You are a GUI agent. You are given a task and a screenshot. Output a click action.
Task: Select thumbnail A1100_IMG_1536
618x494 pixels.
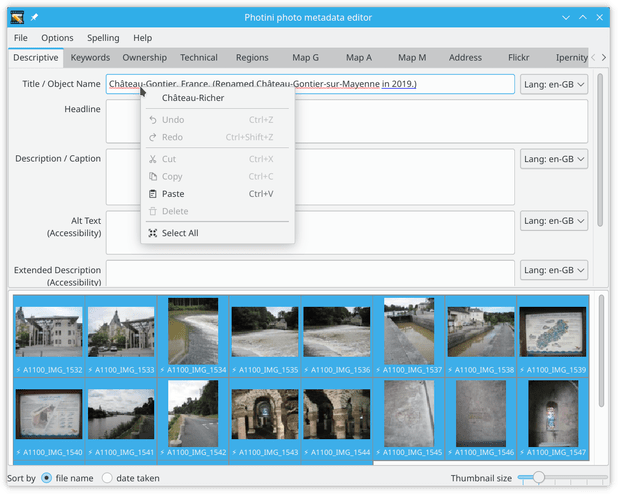[x=337, y=336]
